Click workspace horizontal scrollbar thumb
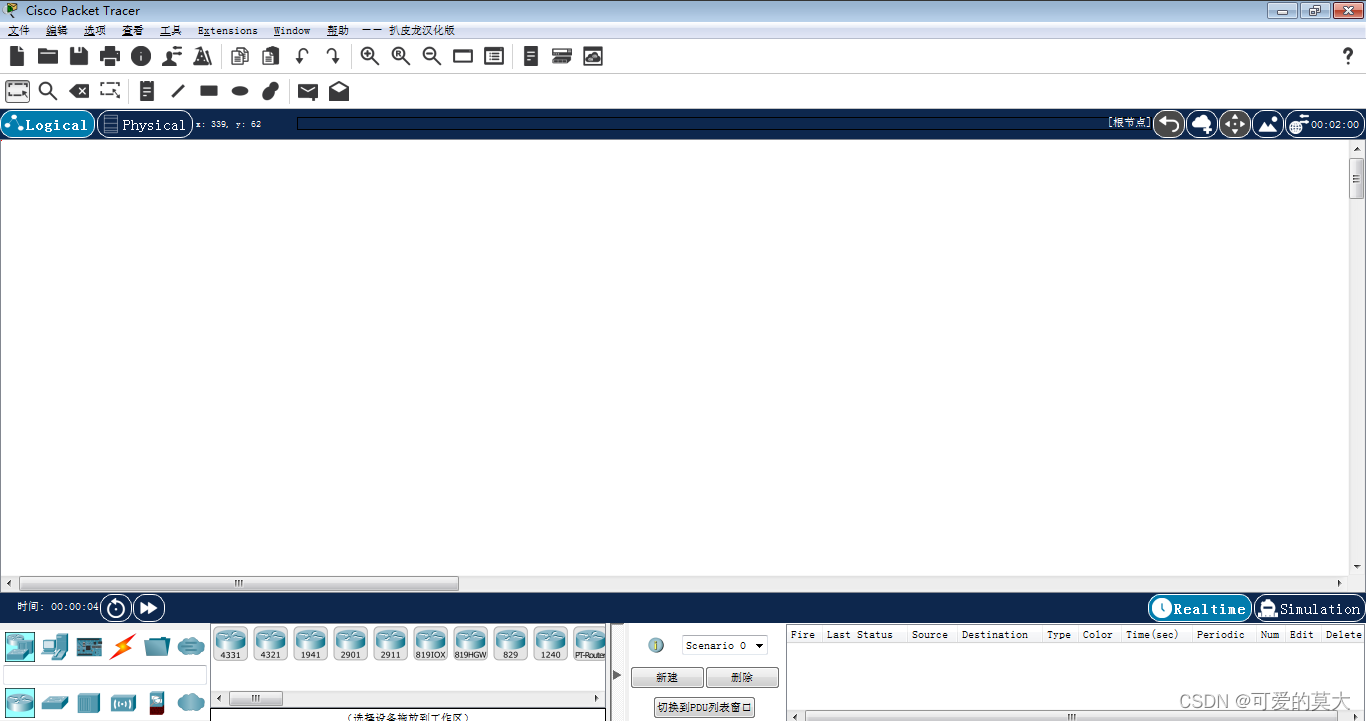Screen dimensions: 1366x721 click(239, 583)
